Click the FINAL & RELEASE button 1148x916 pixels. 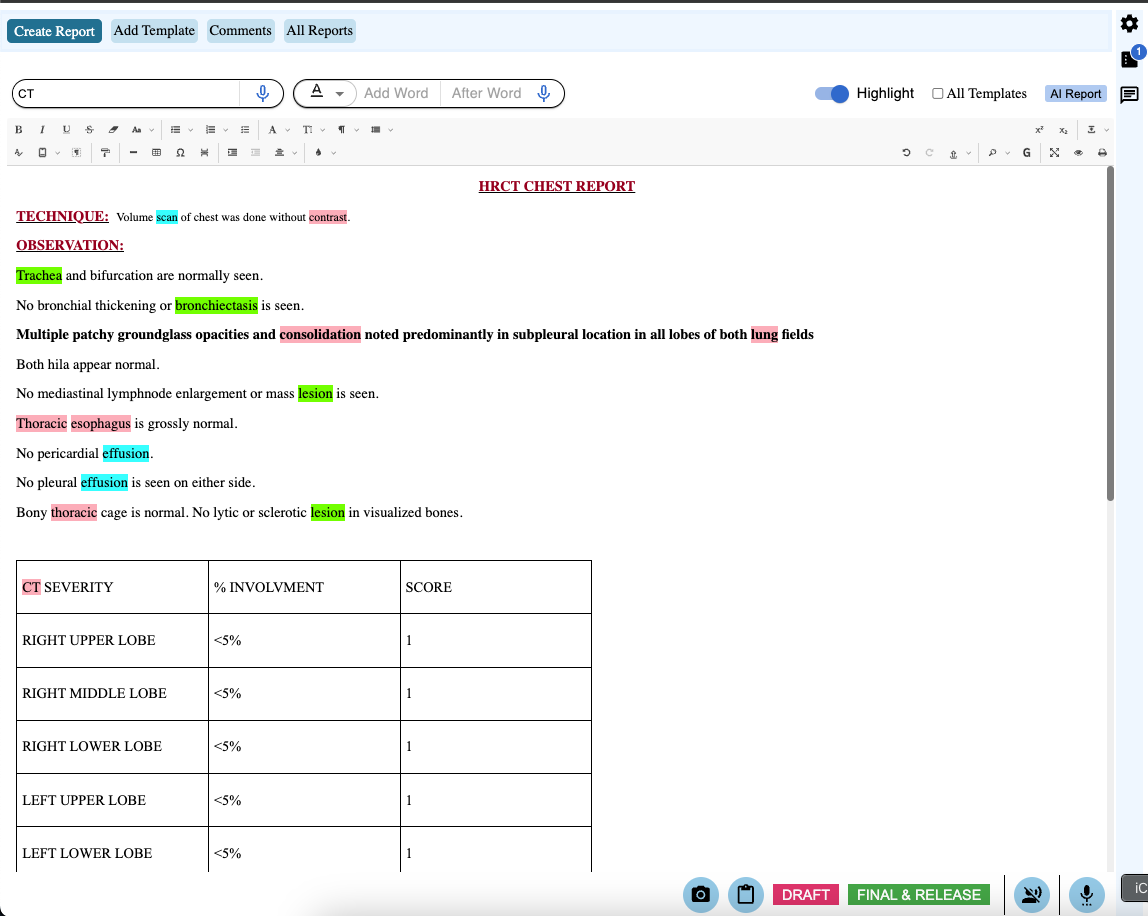click(918, 894)
